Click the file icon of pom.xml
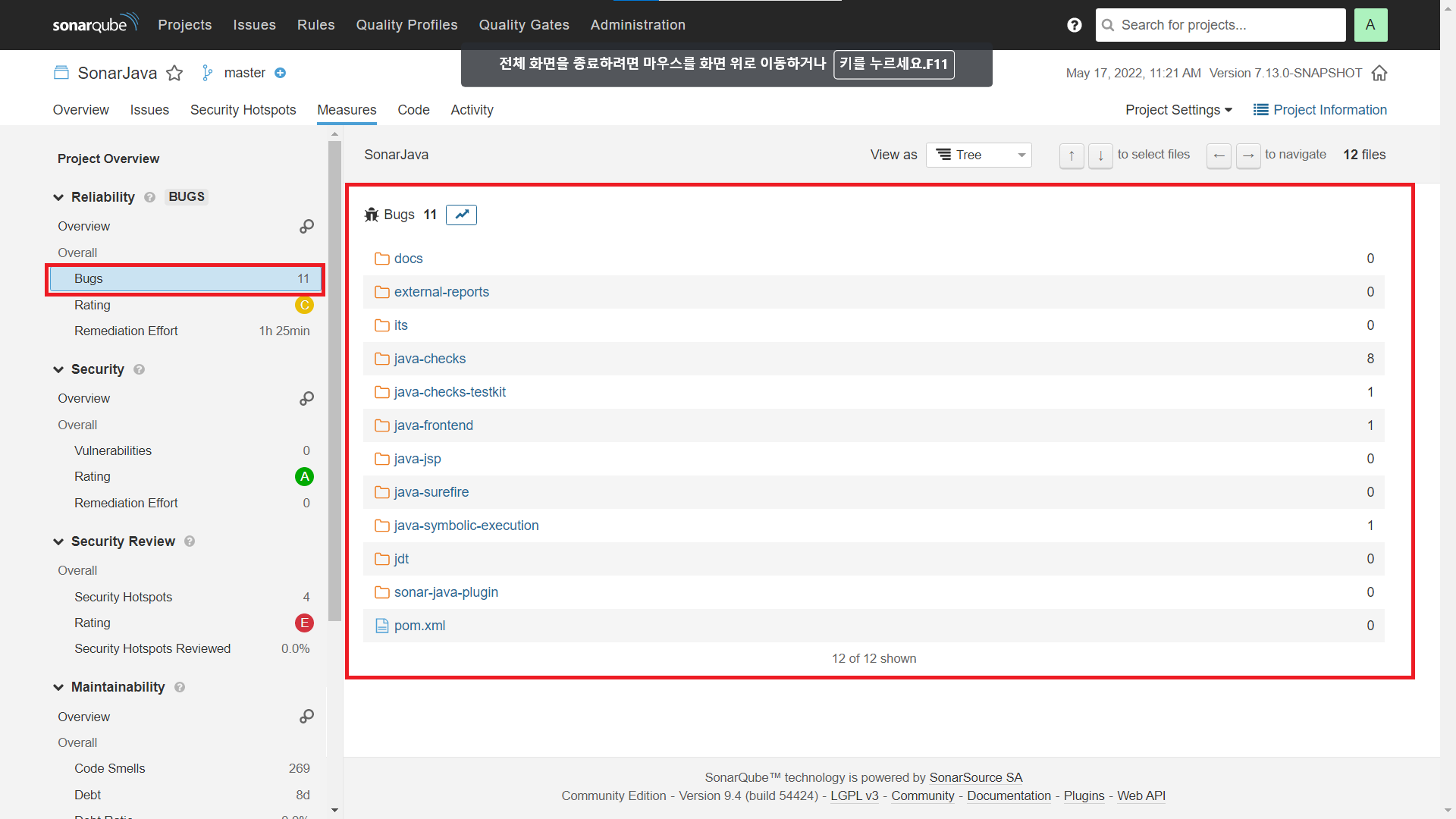 [x=382, y=626]
